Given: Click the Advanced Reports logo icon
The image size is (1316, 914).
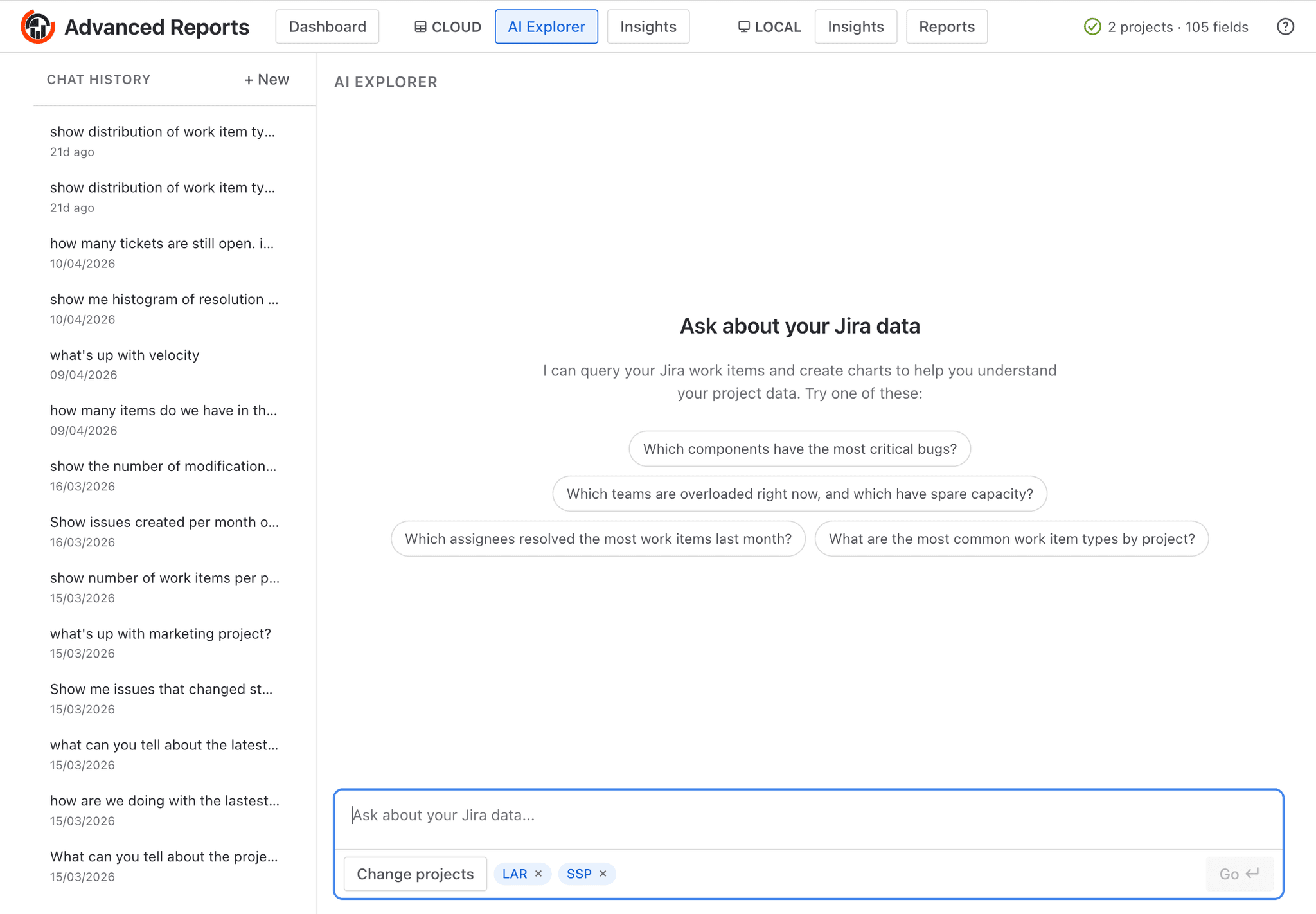Looking at the screenshot, I should pyautogui.click(x=37, y=27).
